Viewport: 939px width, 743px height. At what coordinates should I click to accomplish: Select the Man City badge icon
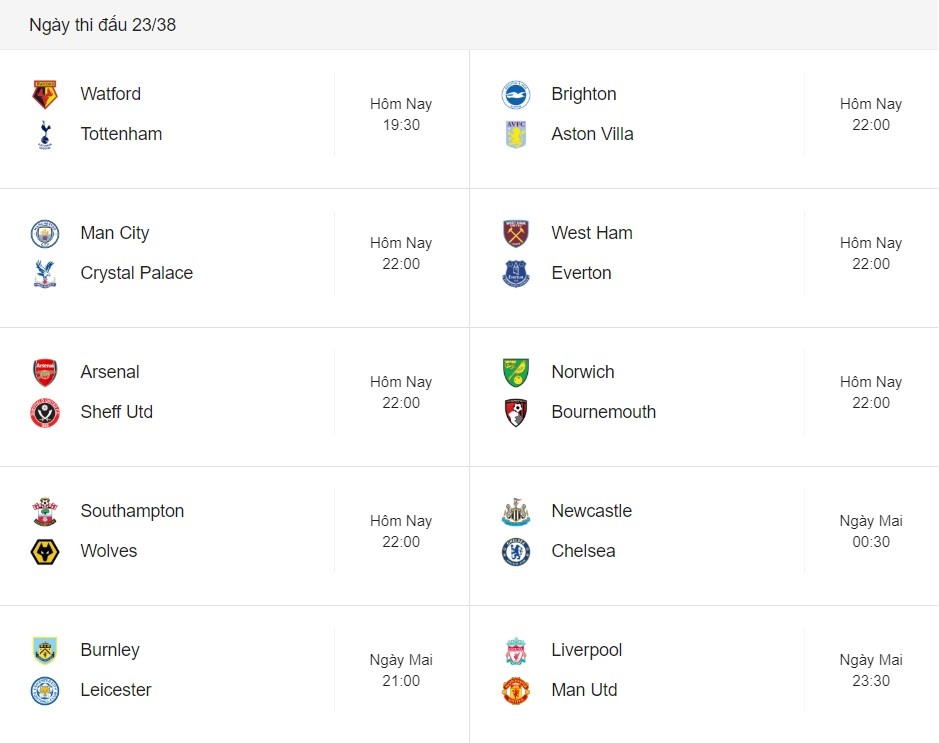(x=45, y=233)
